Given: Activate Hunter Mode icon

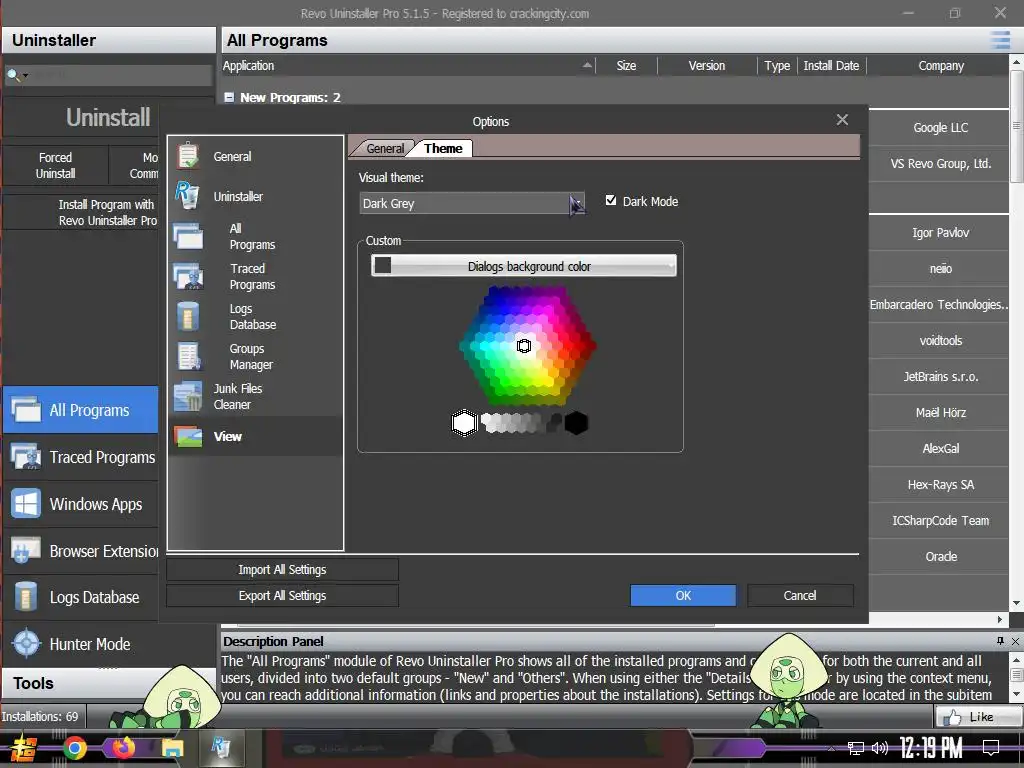Looking at the screenshot, I should tap(26, 644).
